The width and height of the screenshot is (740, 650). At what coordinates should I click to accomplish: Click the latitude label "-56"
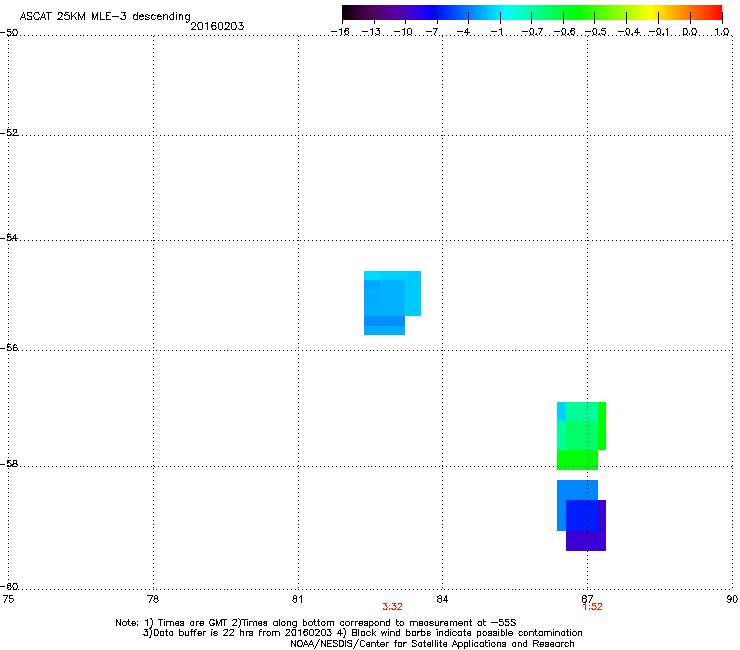9,347
